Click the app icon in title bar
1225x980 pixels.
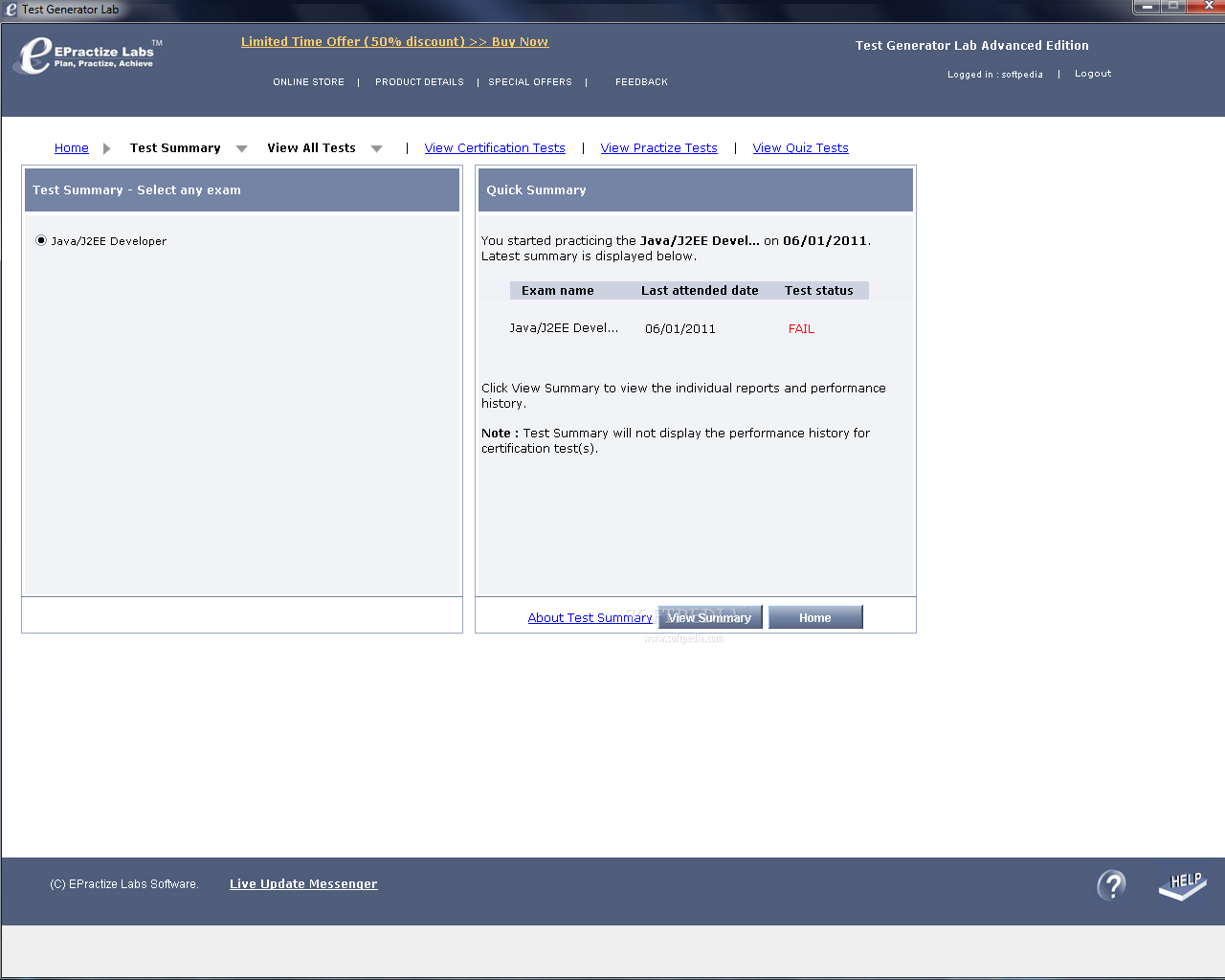[11, 10]
